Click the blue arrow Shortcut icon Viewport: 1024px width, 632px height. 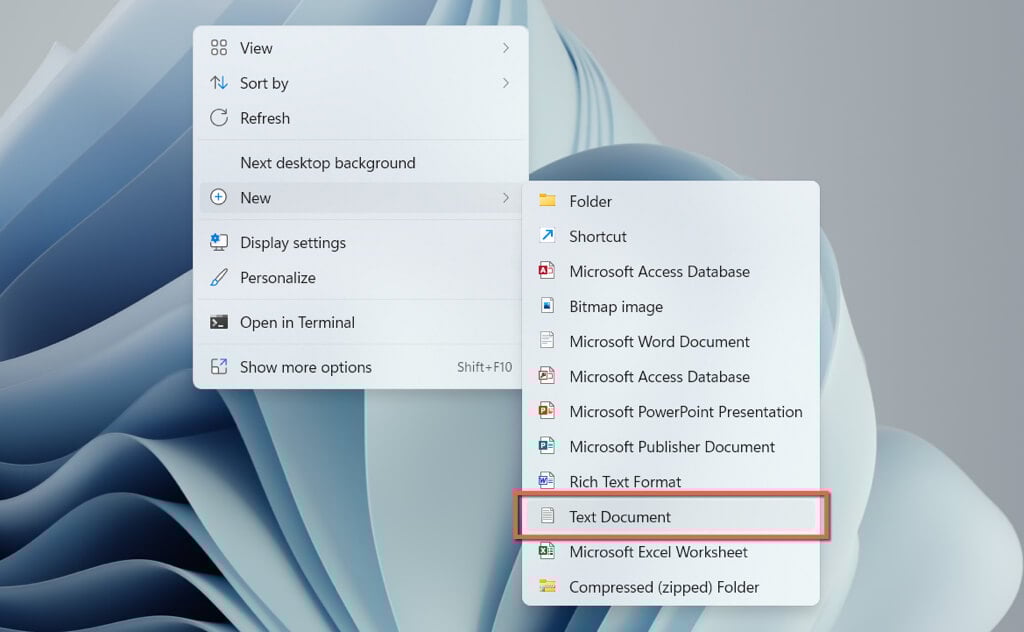pyautogui.click(x=547, y=235)
